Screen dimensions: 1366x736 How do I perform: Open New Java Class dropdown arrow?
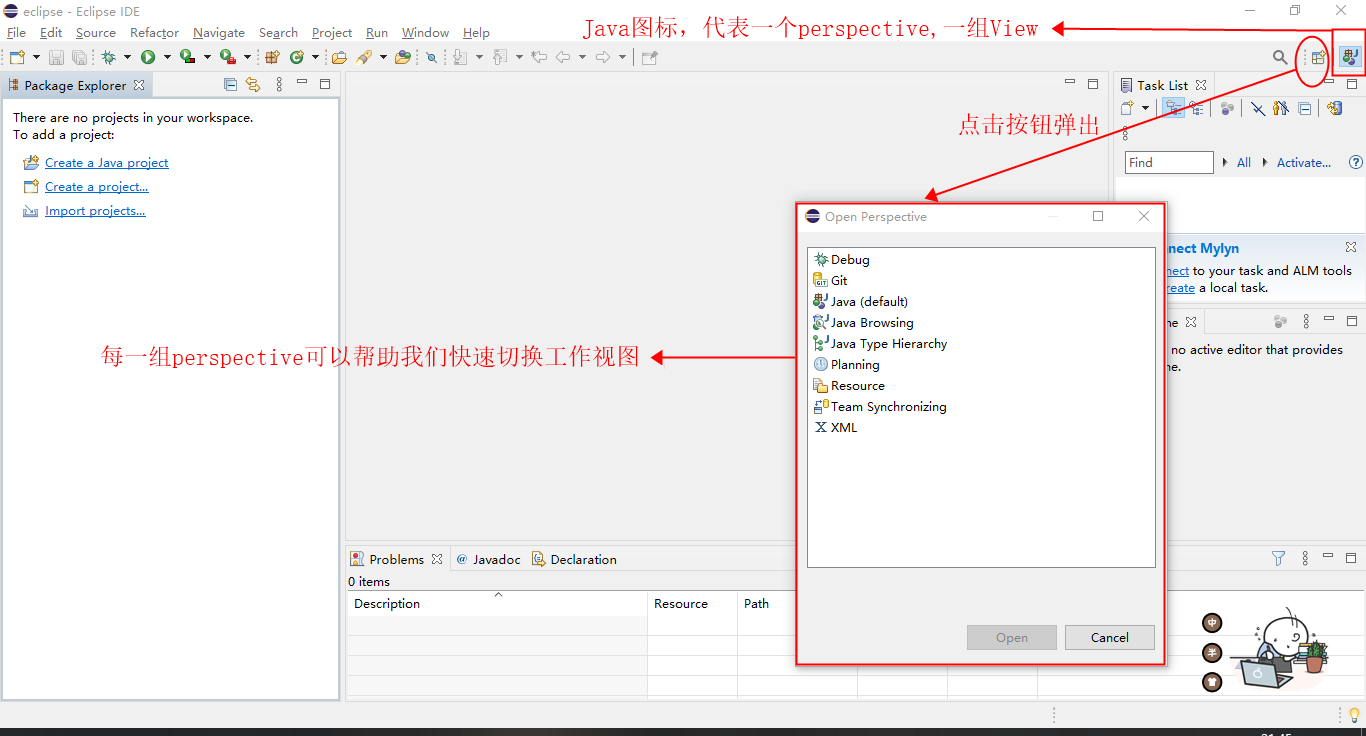[x=315, y=57]
